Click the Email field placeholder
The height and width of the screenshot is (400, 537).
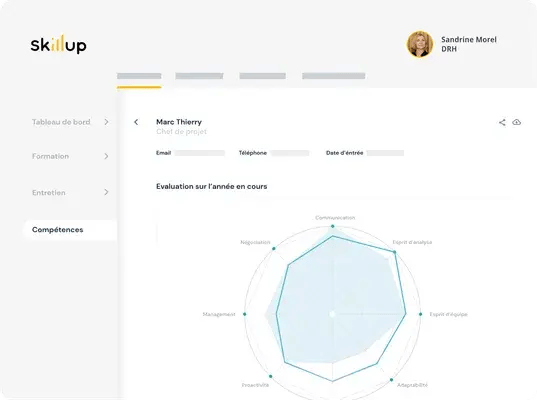[200, 153]
